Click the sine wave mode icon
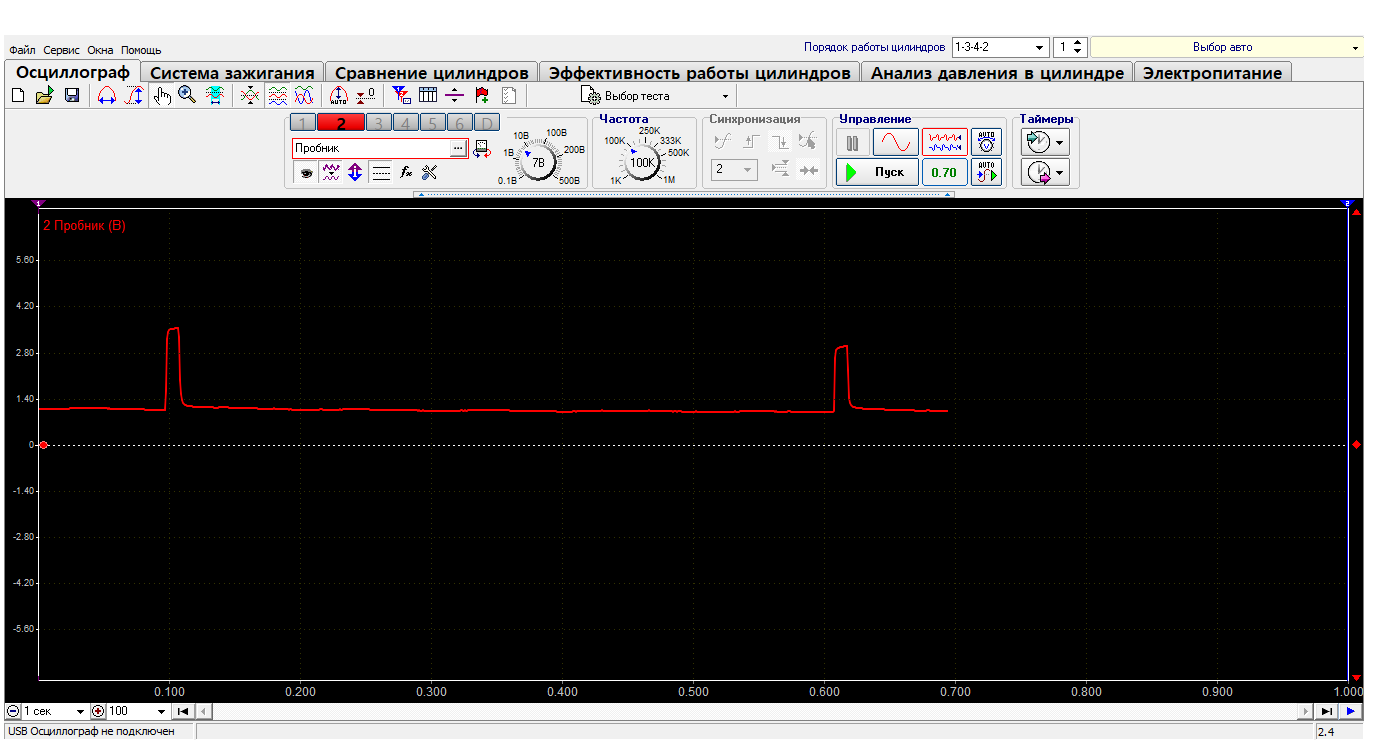 895,142
